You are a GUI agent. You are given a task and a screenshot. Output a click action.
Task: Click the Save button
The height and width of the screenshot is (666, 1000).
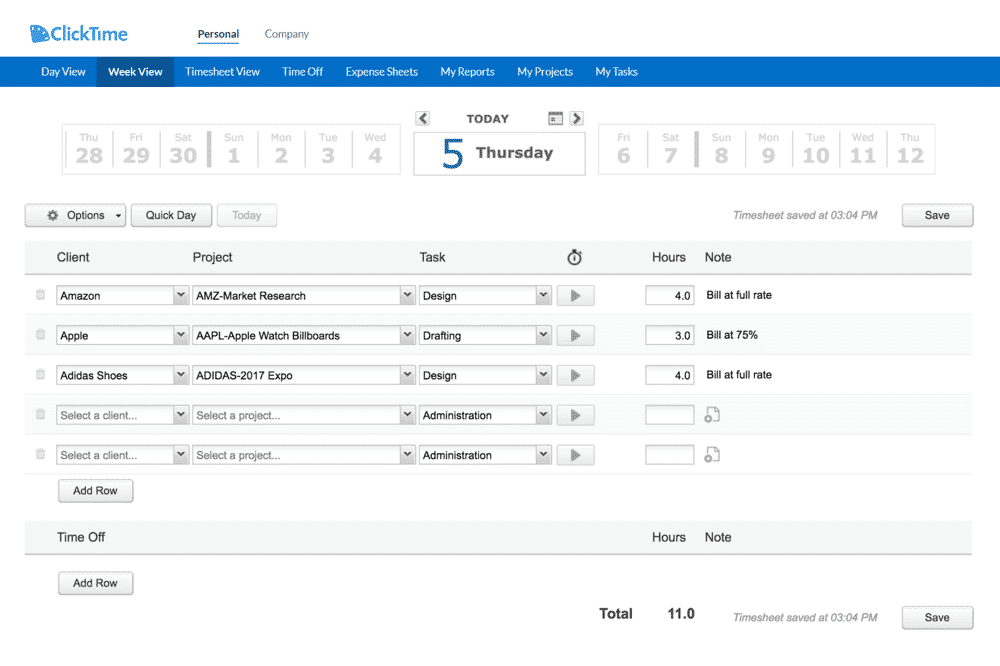[936, 214]
